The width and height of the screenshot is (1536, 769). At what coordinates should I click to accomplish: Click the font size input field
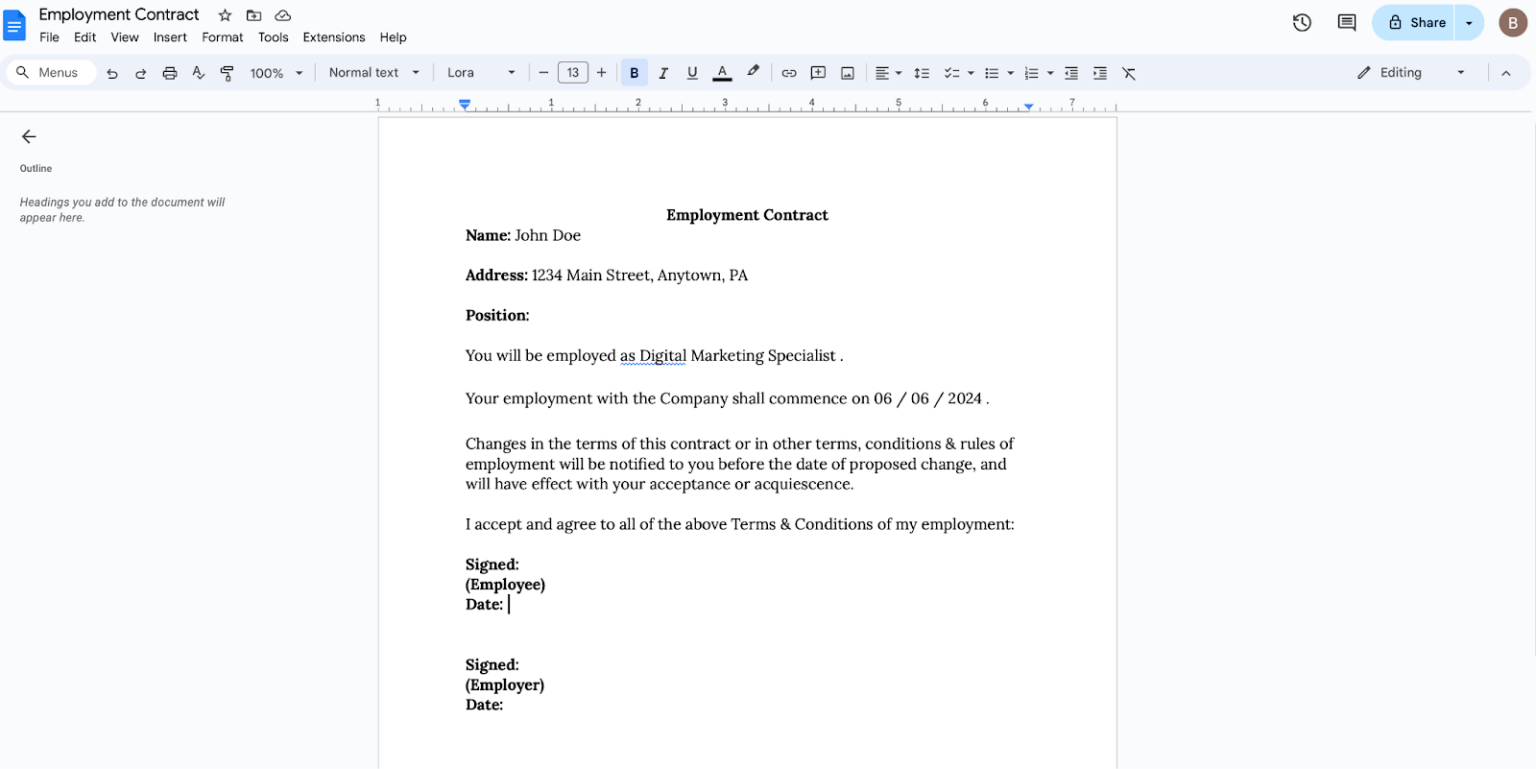(x=573, y=72)
